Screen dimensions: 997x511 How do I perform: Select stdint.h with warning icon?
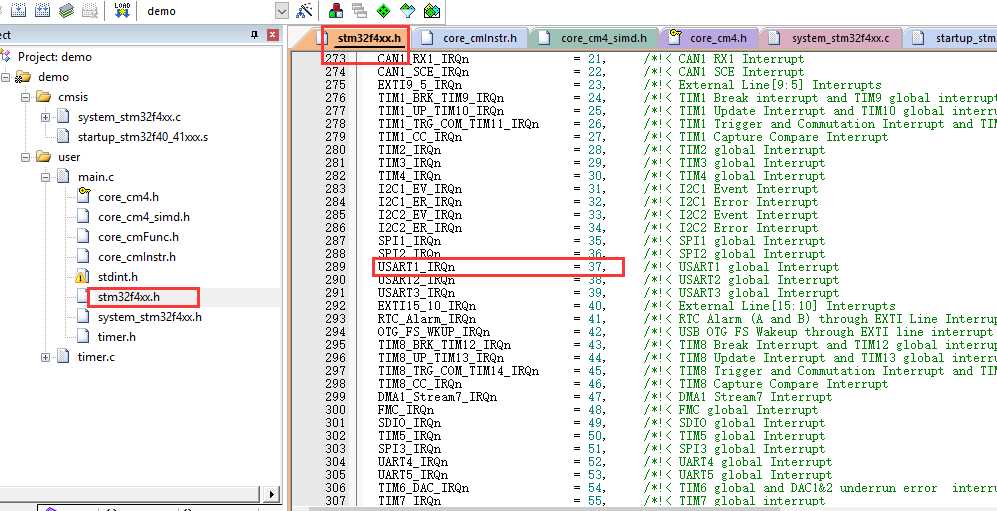point(118,277)
